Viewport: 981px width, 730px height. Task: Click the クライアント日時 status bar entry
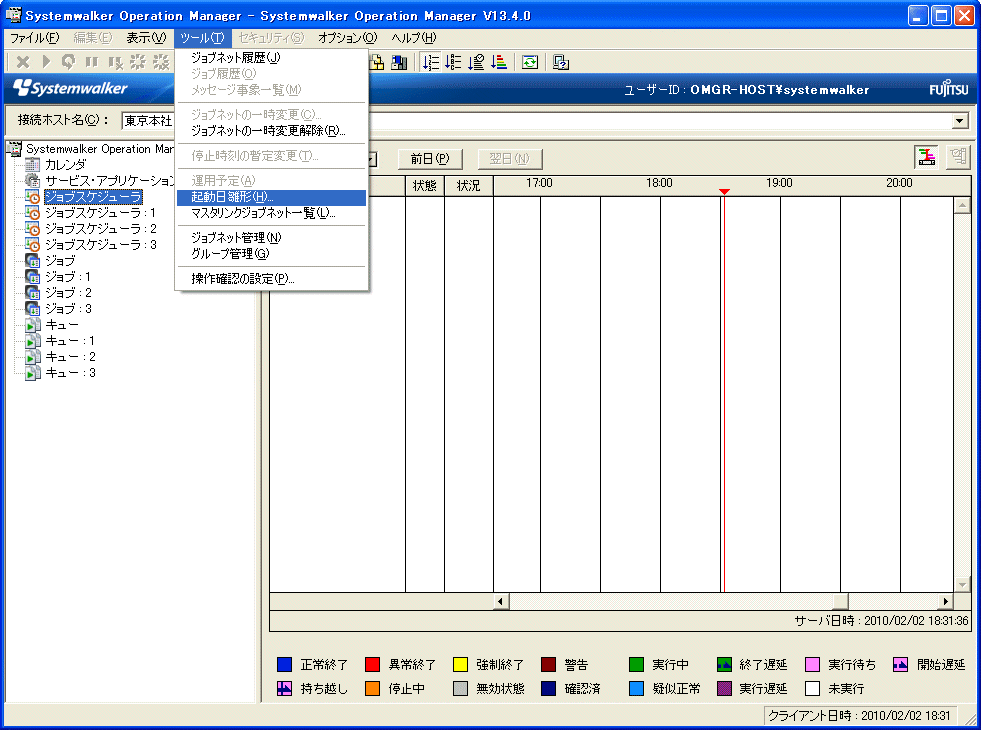pyautogui.click(x=858, y=716)
